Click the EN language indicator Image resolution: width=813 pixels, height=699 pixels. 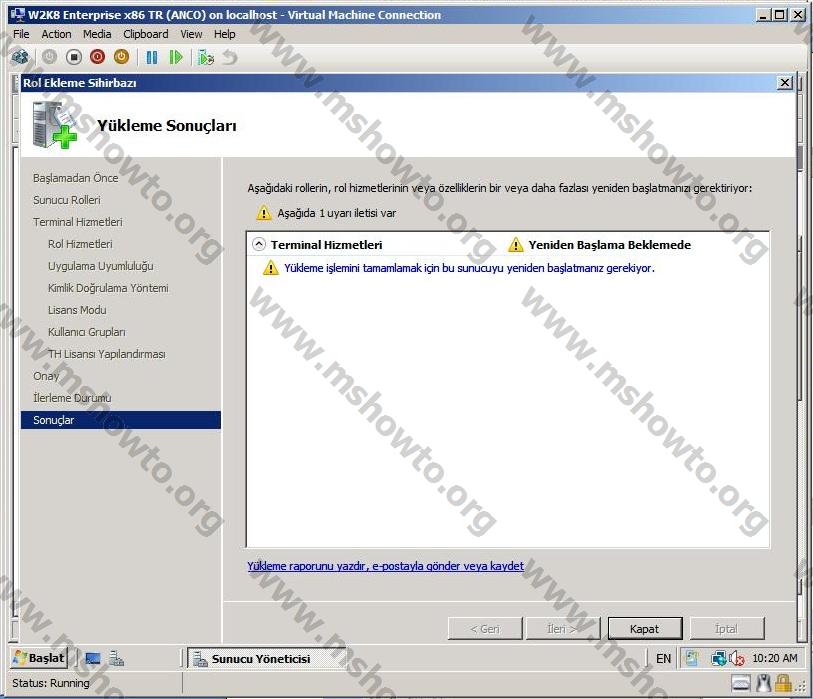664,658
